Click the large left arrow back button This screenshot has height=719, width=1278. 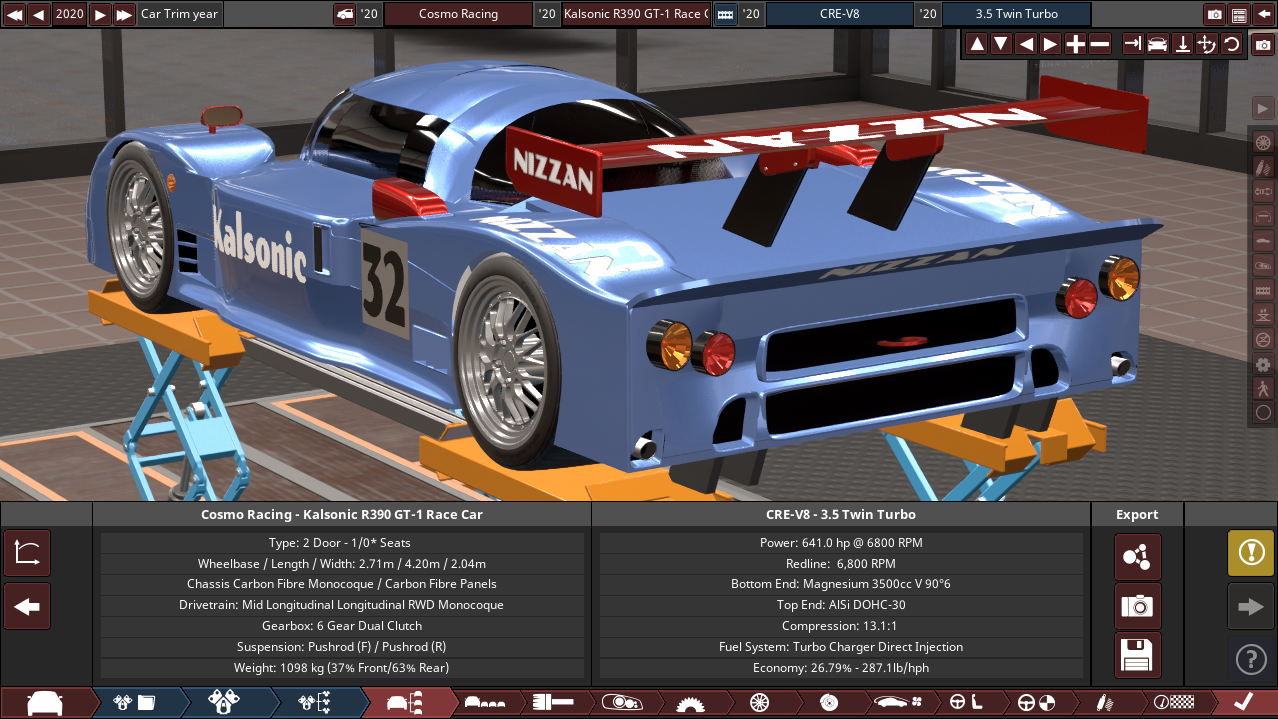click(27, 606)
